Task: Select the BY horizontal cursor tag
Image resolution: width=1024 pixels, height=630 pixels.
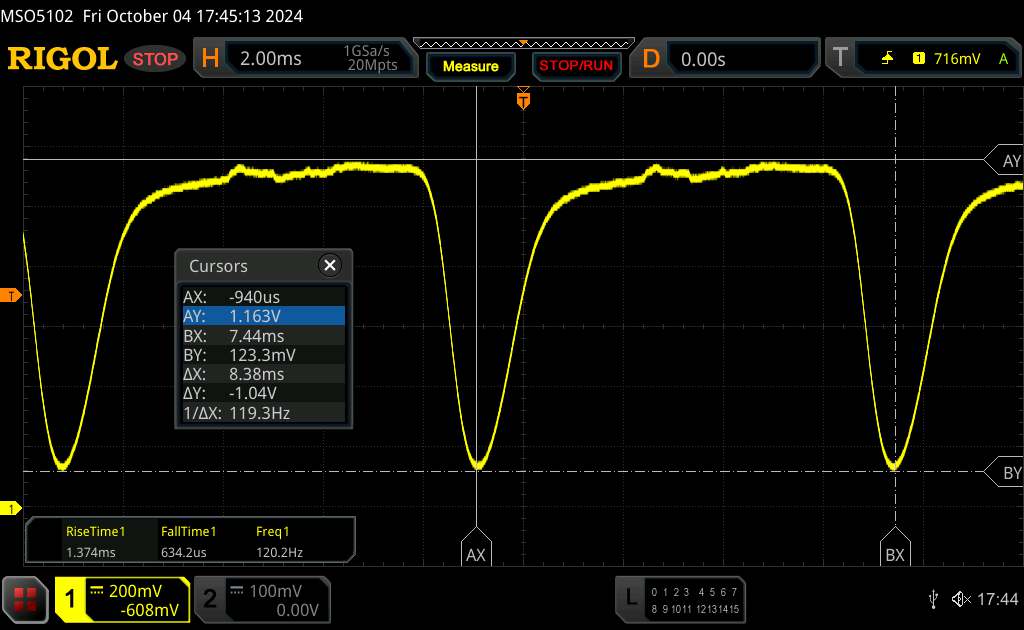Action: click(x=1006, y=472)
